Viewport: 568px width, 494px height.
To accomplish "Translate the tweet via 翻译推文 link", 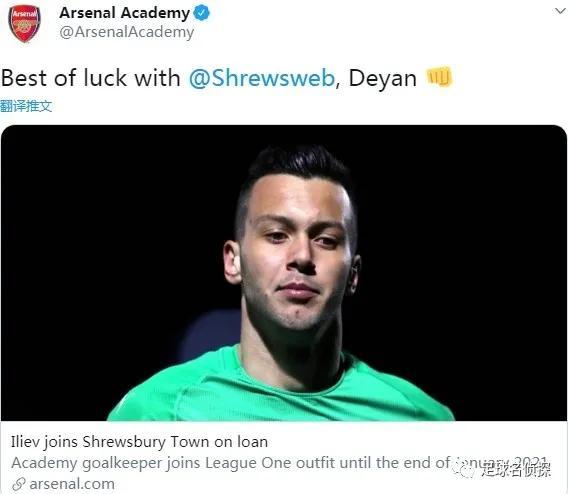I will [x=26, y=106].
